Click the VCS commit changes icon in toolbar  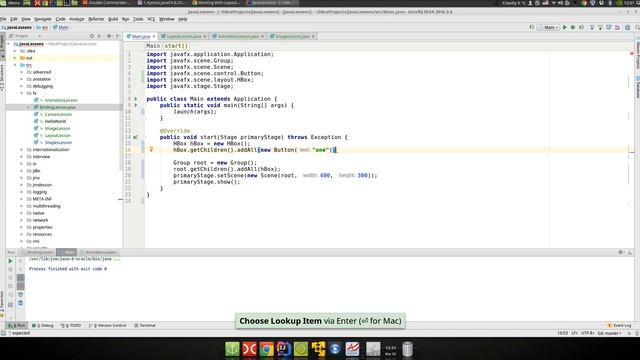pyautogui.click(x=600, y=27)
